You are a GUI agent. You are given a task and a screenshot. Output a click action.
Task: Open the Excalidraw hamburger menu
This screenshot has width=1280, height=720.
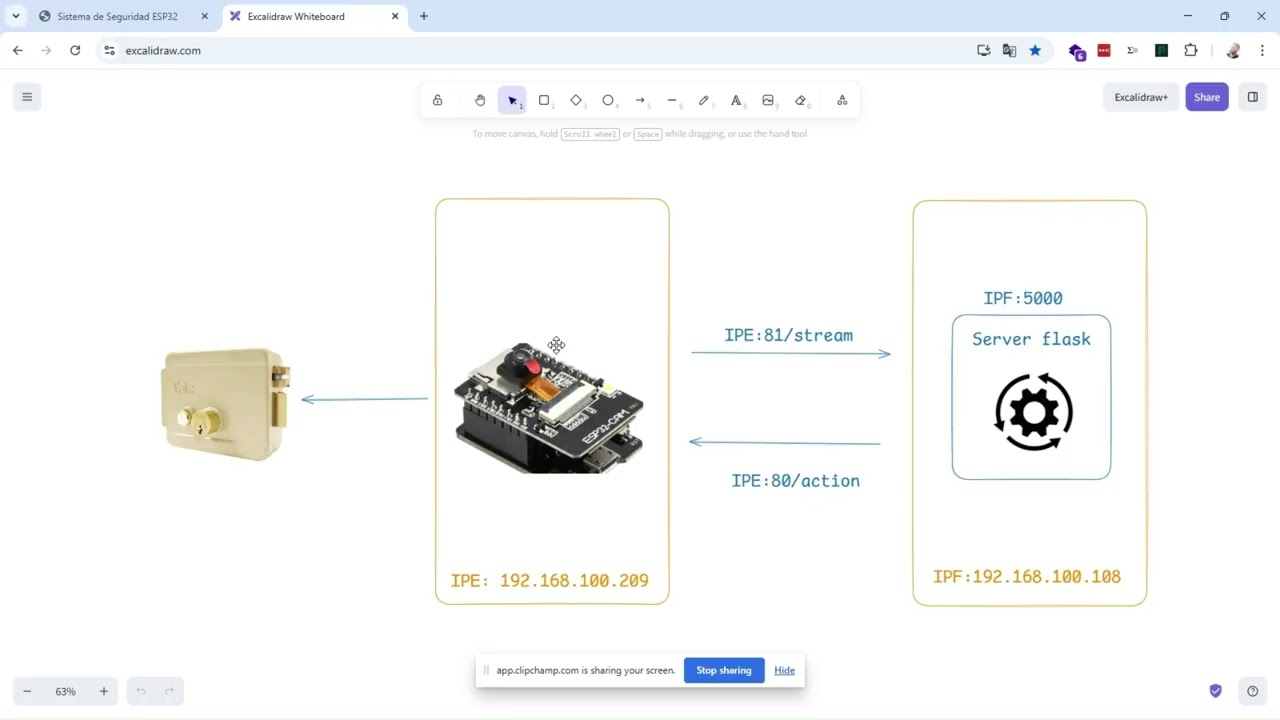[27, 97]
